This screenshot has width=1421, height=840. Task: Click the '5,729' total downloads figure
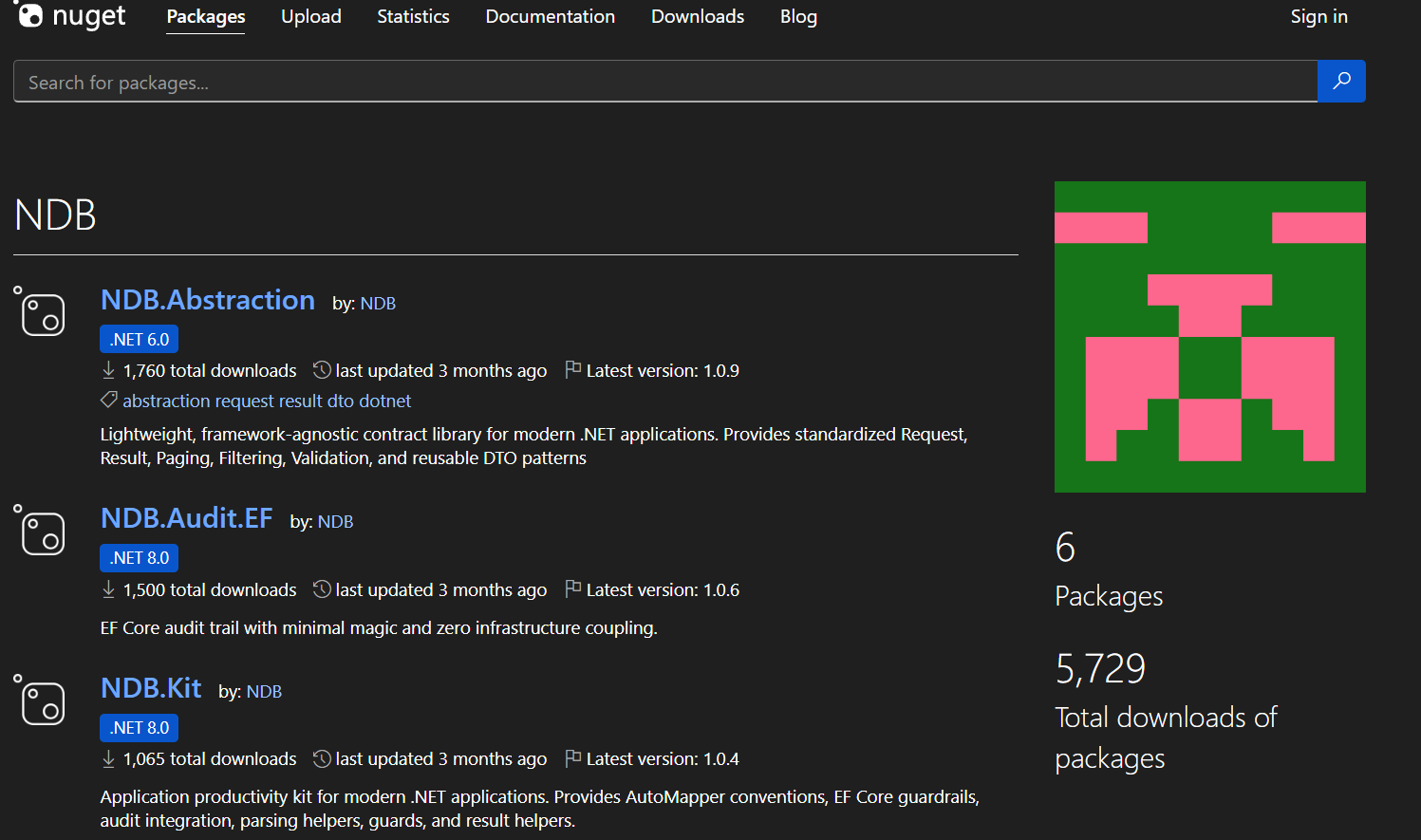[1100, 669]
